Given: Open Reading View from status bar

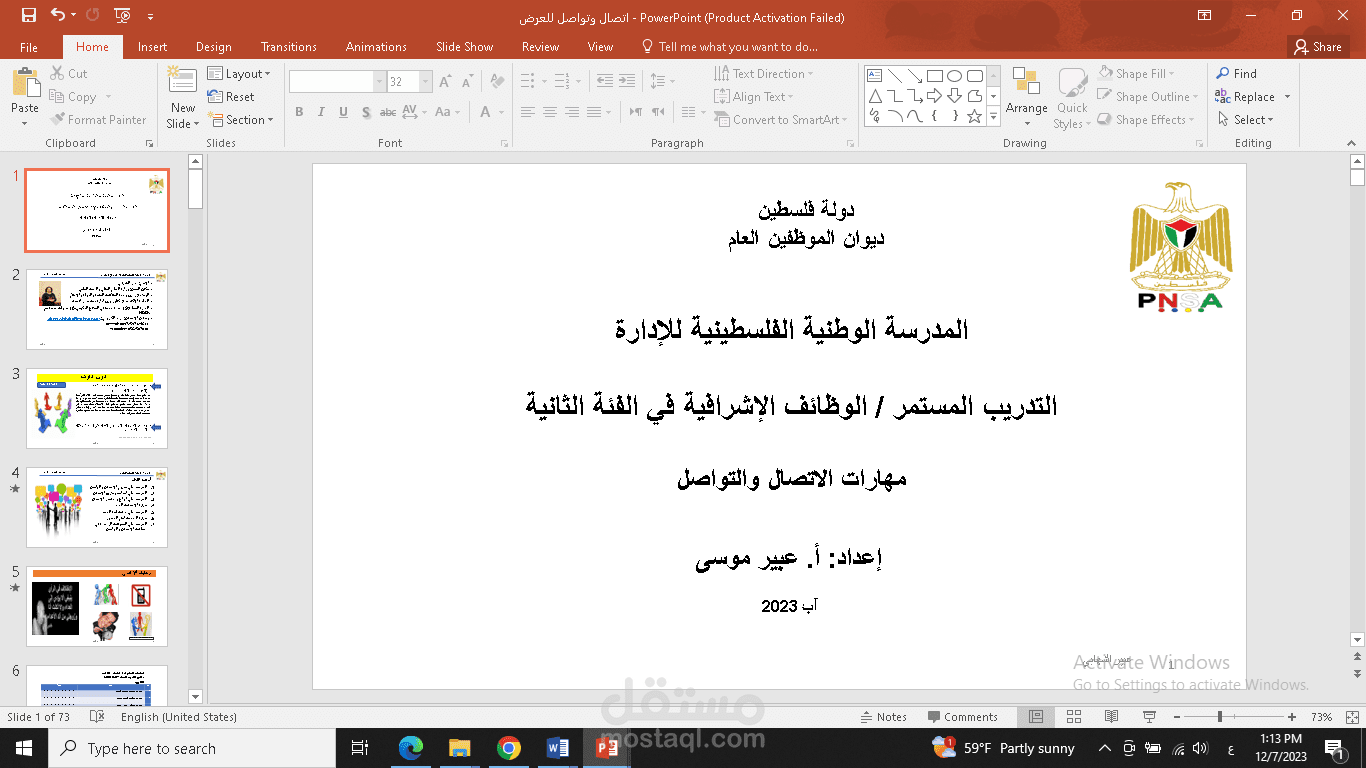Looking at the screenshot, I should 1111,717.
